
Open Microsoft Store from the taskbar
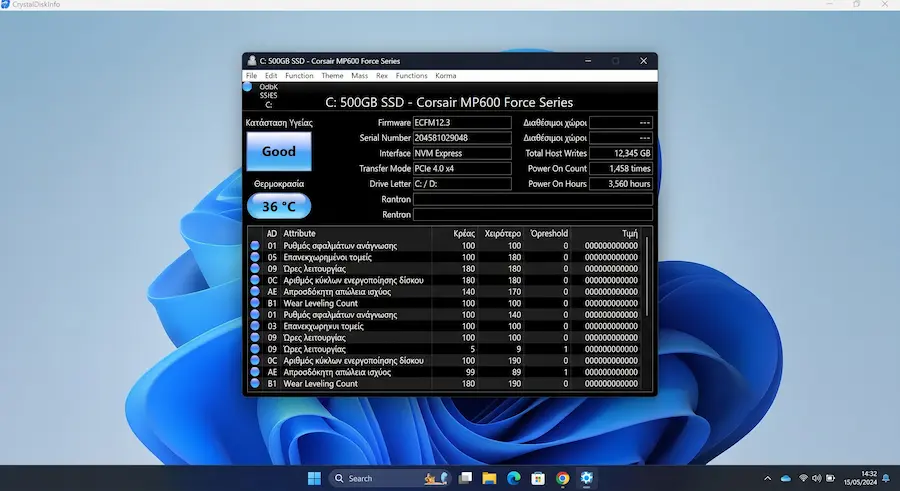(x=538, y=478)
